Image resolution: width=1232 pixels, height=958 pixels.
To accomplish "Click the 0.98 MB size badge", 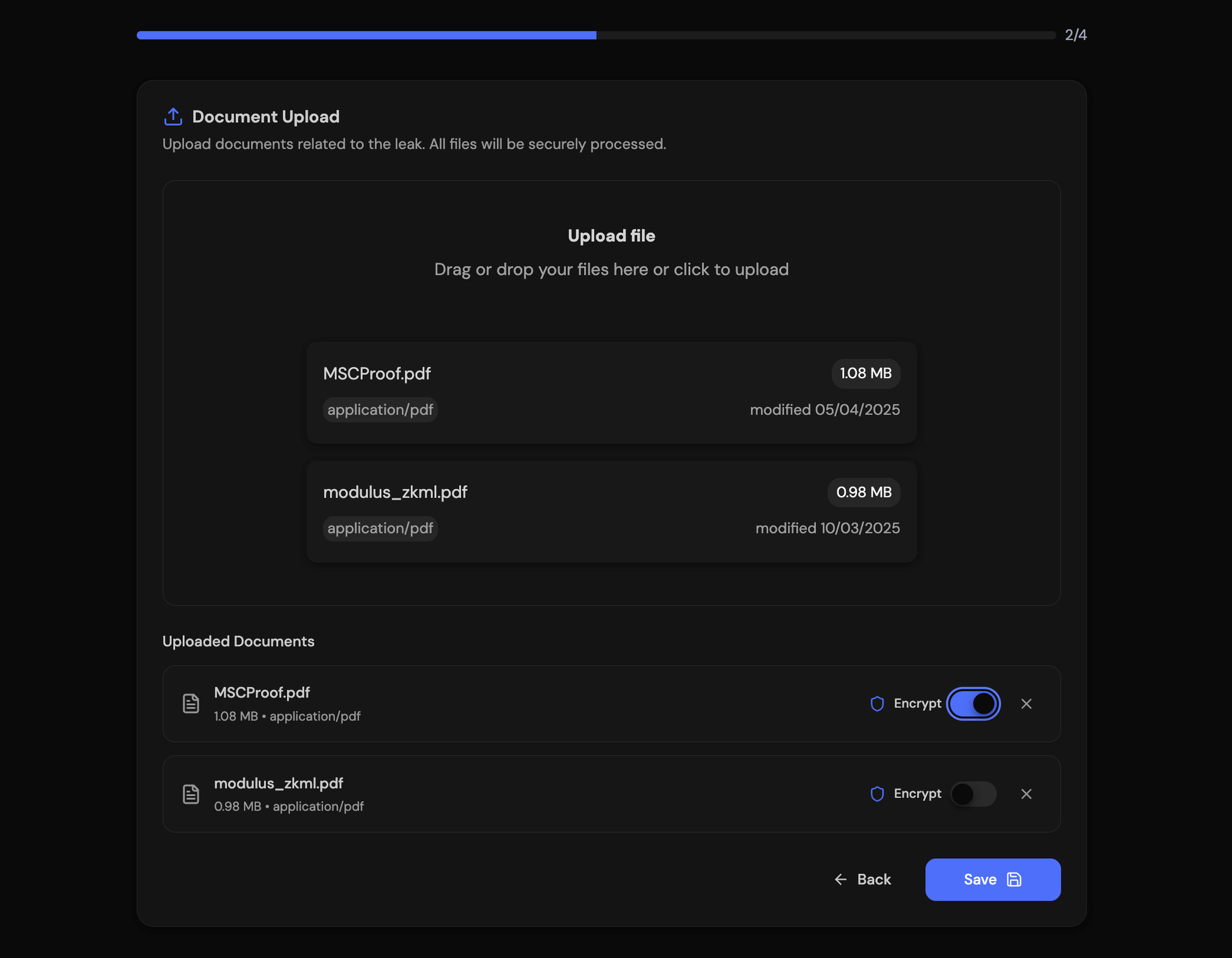I will tap(863, 492).
